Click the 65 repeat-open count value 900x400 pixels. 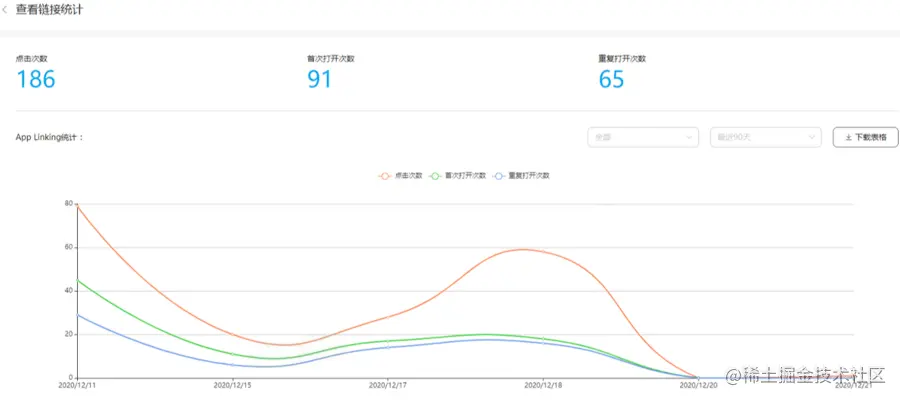(x=611, y=79)
